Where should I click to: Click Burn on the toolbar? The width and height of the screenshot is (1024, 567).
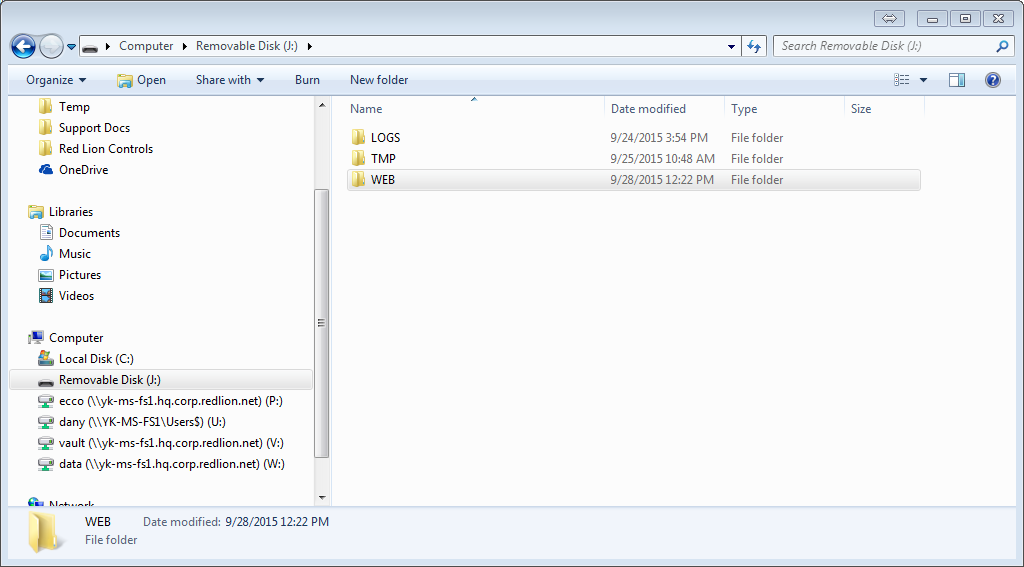[307, 80]
